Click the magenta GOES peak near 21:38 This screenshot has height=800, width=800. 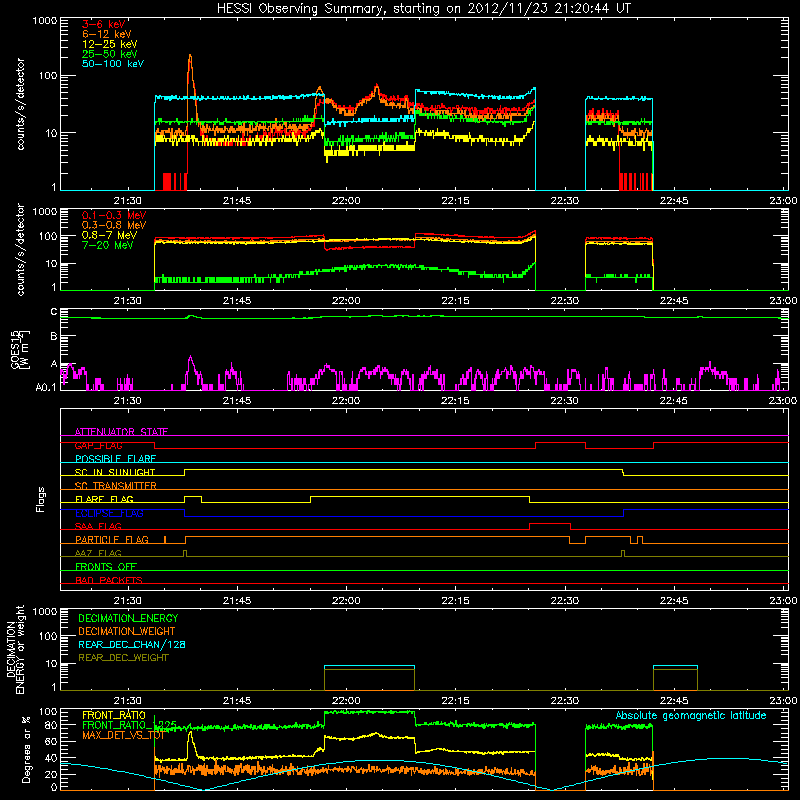(190, 358)
